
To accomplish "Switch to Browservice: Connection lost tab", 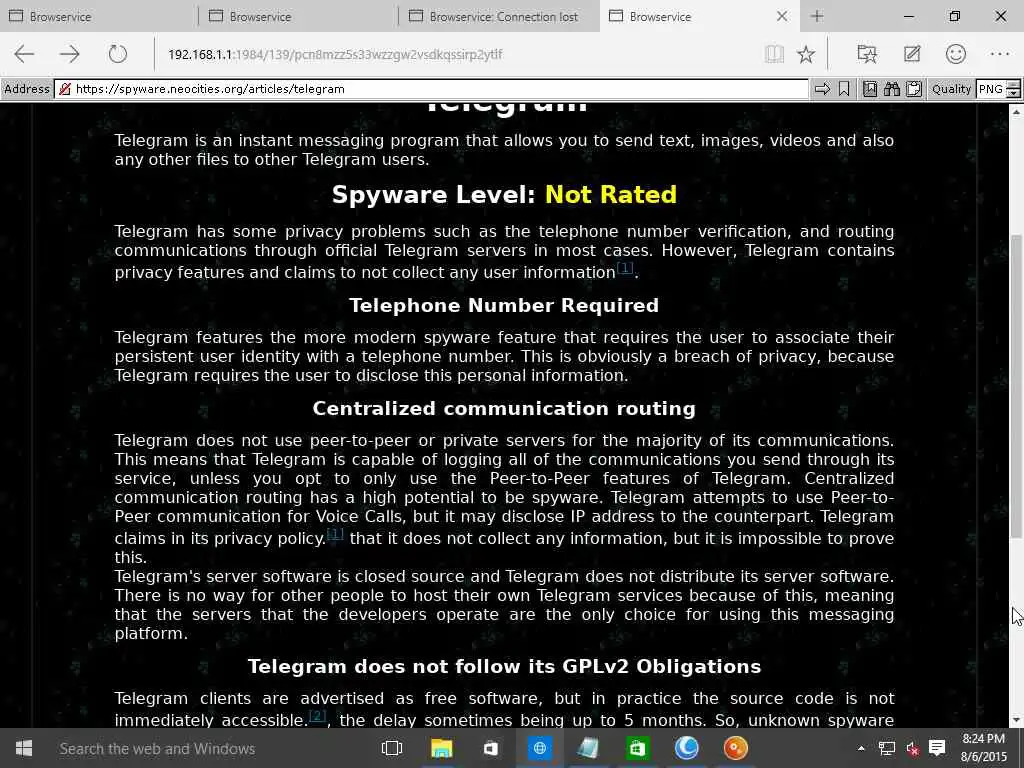I will pos(498,16).
